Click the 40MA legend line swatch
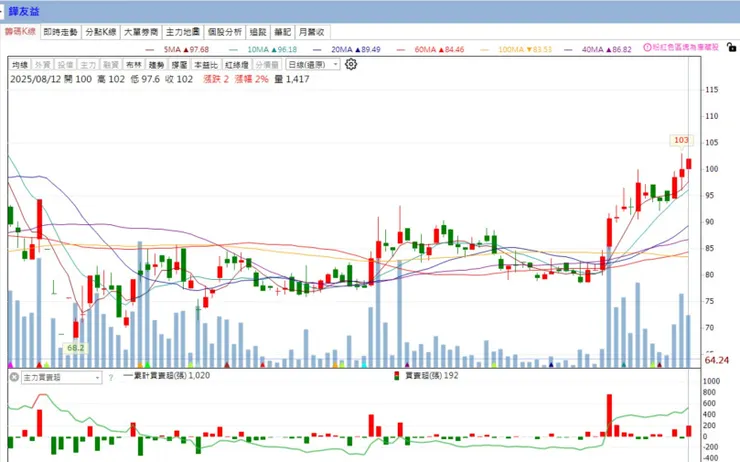 tap(568, 50)
